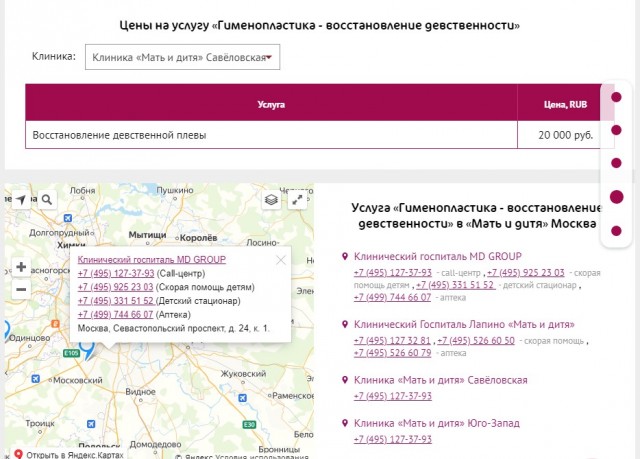
Task: Click third side navigation dot
Action: (x=616, y=163)
